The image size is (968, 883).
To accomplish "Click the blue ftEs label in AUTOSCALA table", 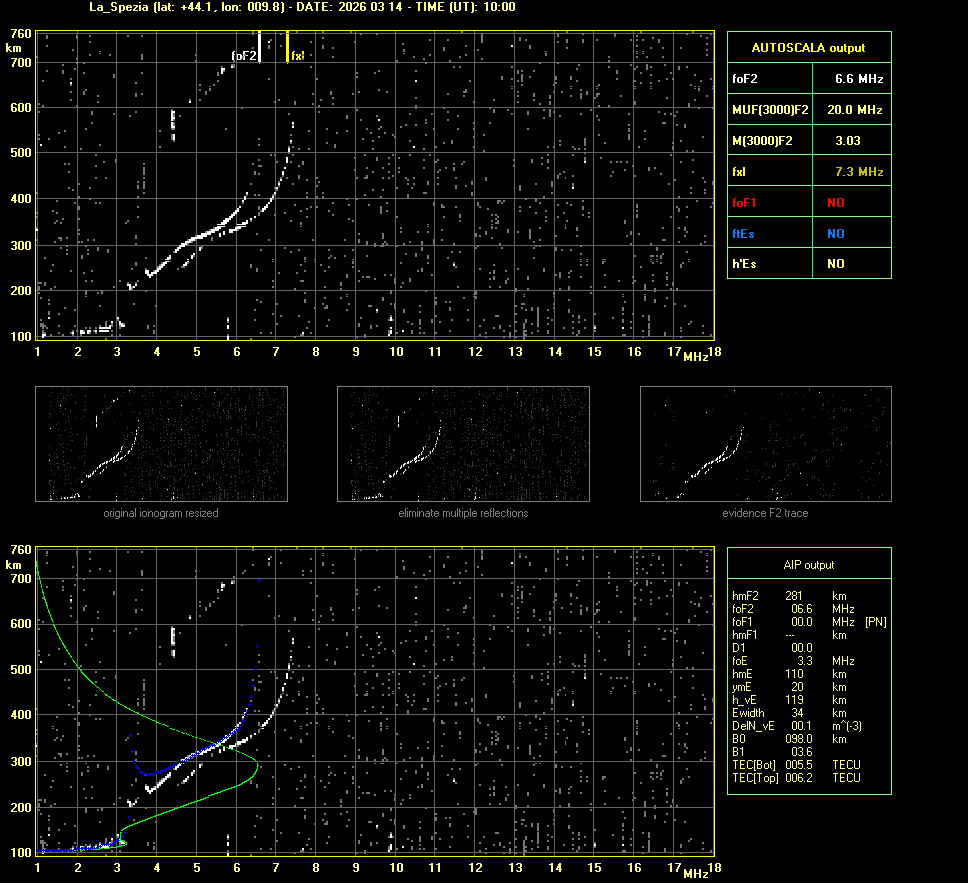I will [x=745, y=233].
